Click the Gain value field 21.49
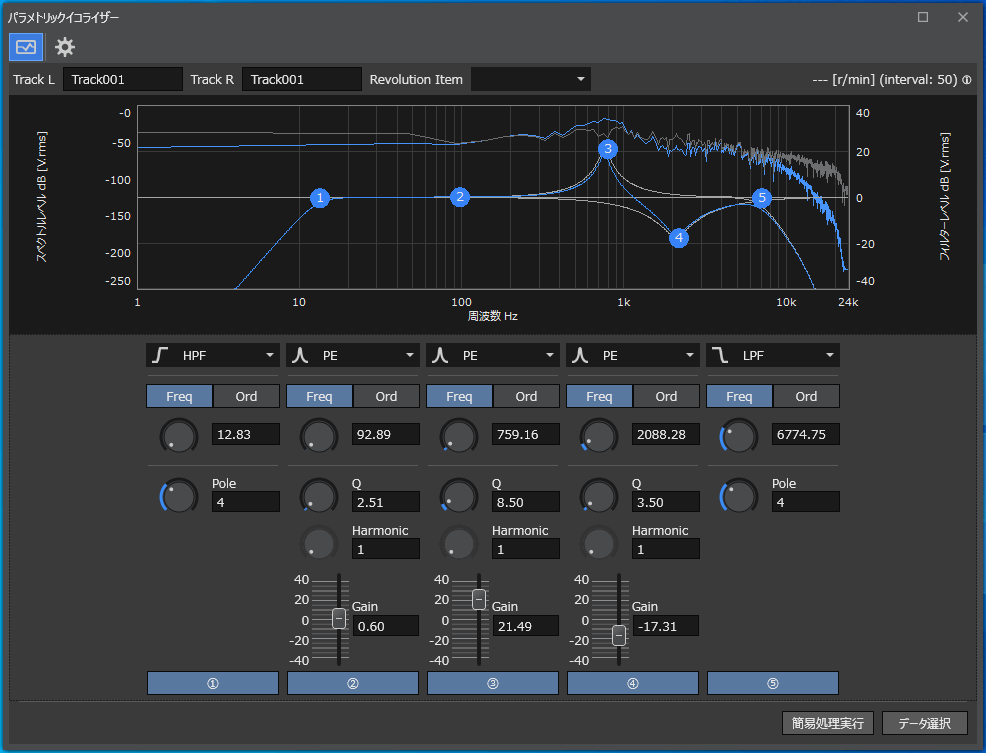Viewport: 986px width, 753px height. point(526,626)
